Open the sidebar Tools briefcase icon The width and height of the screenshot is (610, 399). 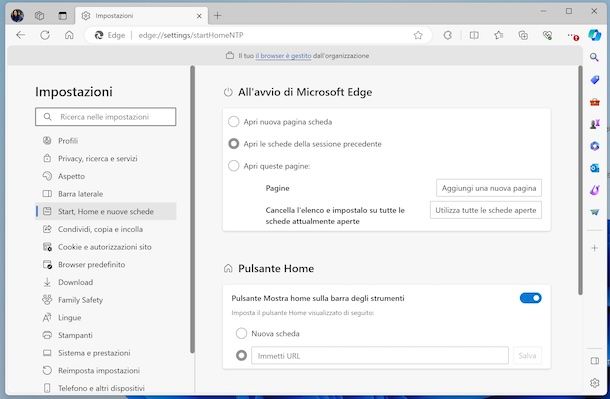pyautogui.click(x=594, y=102)
